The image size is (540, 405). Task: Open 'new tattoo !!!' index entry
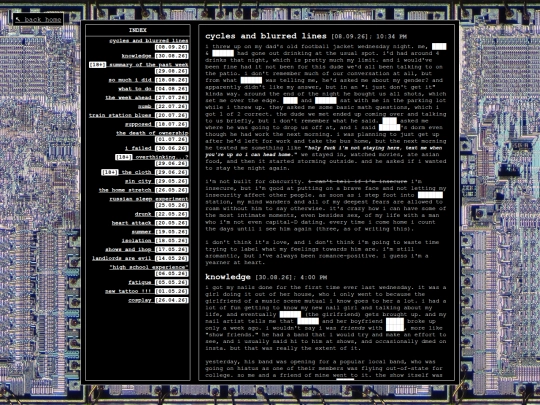pos(128,291)
